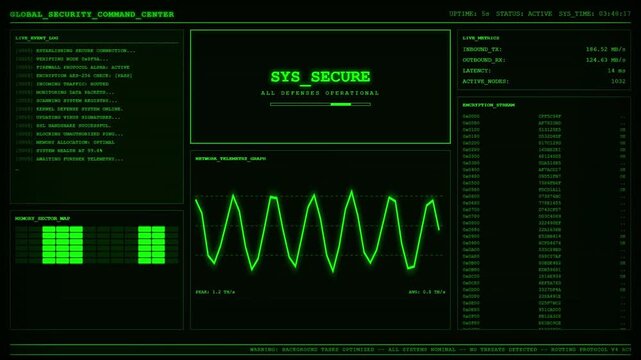The height and width of the screenshot is (360, 641).
Task: Select log entry SCANNING SYSTEM REGISTRY
Action: tap(66, 101)
